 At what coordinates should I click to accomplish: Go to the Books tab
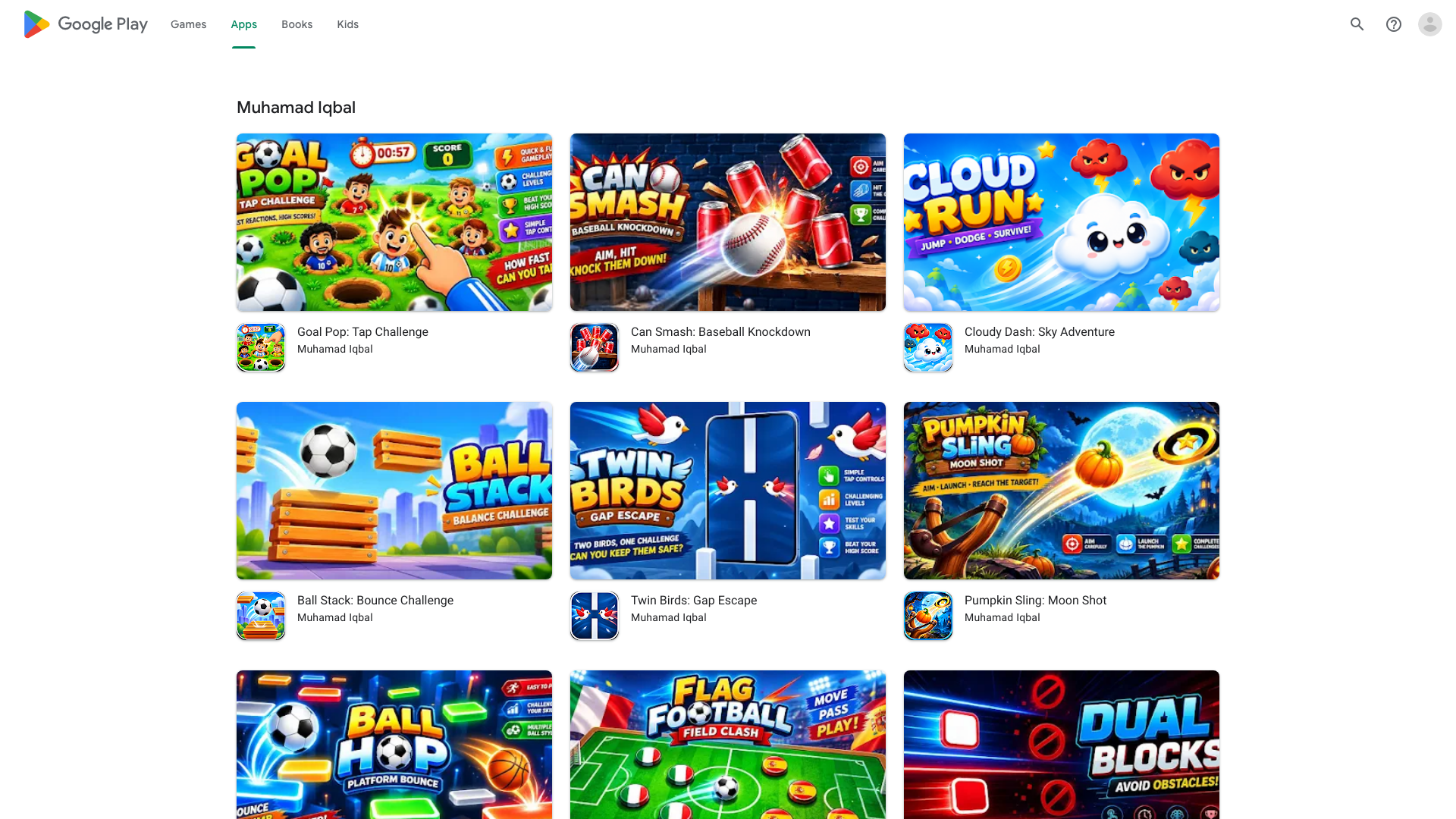coord(297,24)
